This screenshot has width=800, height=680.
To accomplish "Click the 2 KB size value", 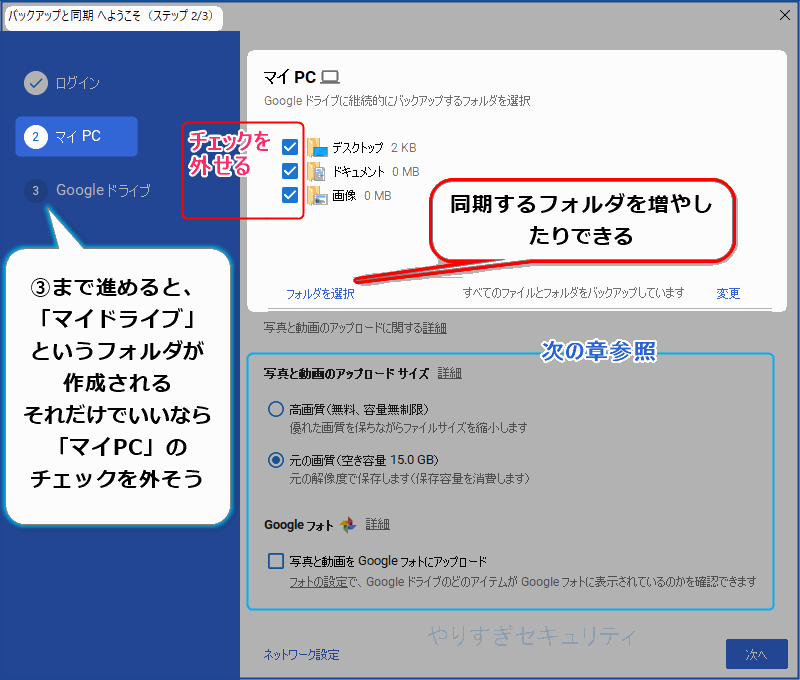I will tap(404, 148).
